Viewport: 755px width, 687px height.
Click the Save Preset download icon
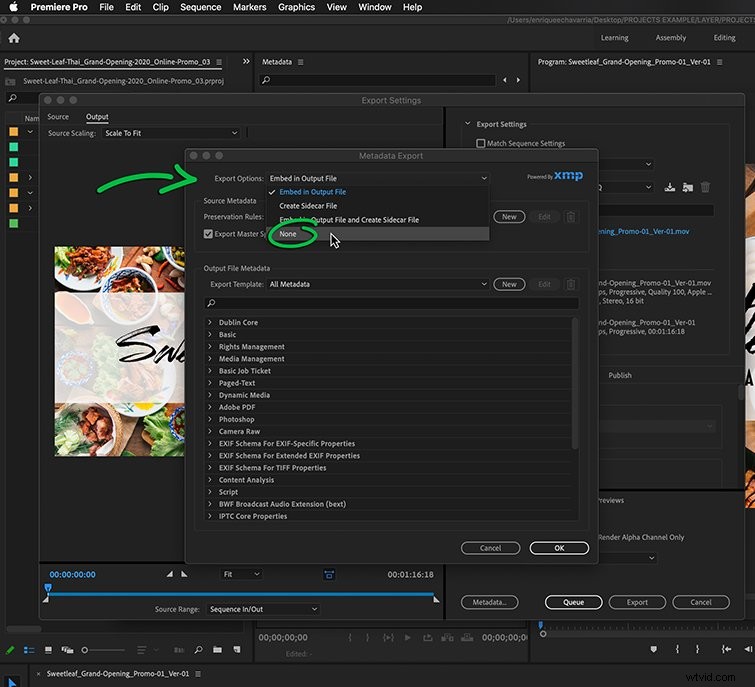coord(669,187)
